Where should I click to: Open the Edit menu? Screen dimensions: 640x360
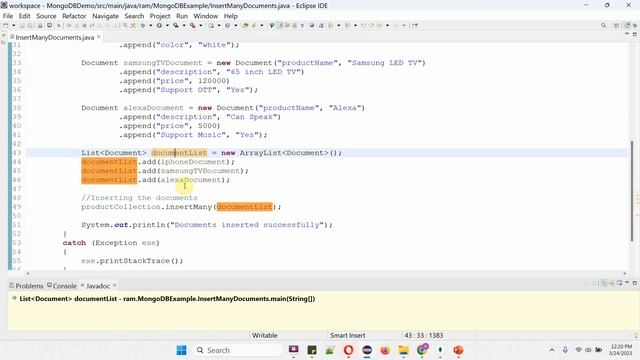click(24, 16)
